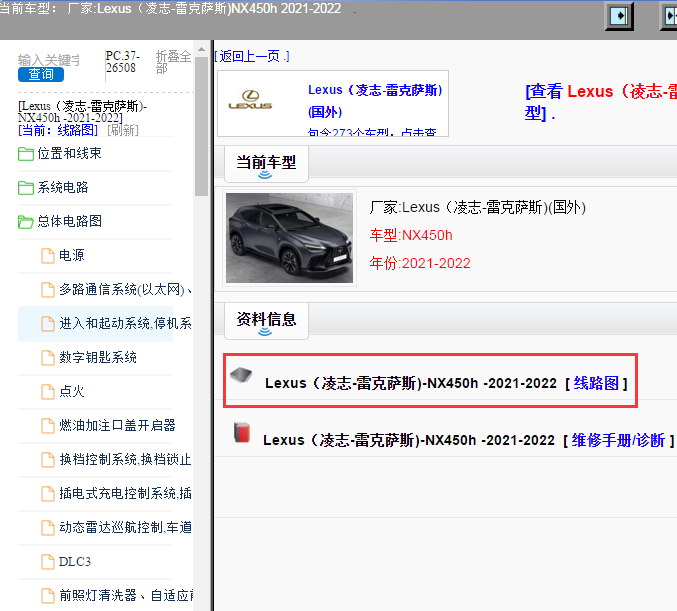Click the 返回上一页 back link
The width and height of the screenshot is (677, 611).
252,56
